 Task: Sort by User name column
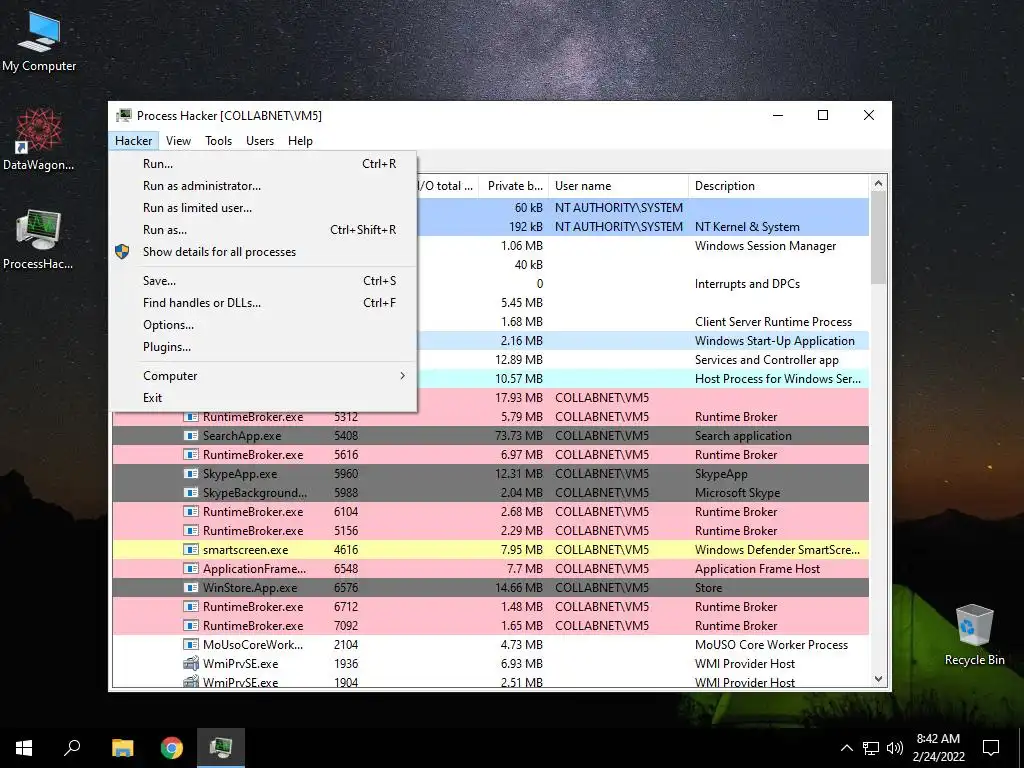click(618, 186)
